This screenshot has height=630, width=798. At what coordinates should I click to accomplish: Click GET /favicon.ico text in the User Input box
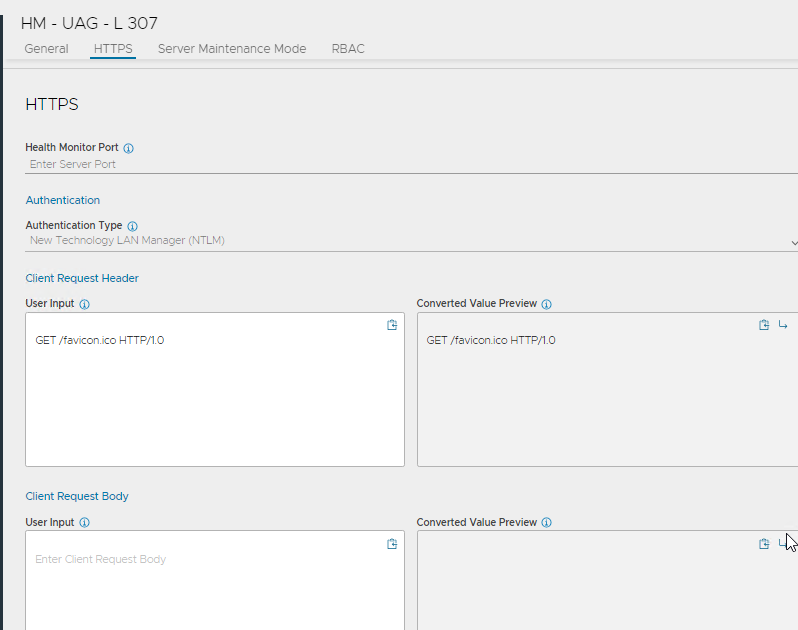pos(100,340)
